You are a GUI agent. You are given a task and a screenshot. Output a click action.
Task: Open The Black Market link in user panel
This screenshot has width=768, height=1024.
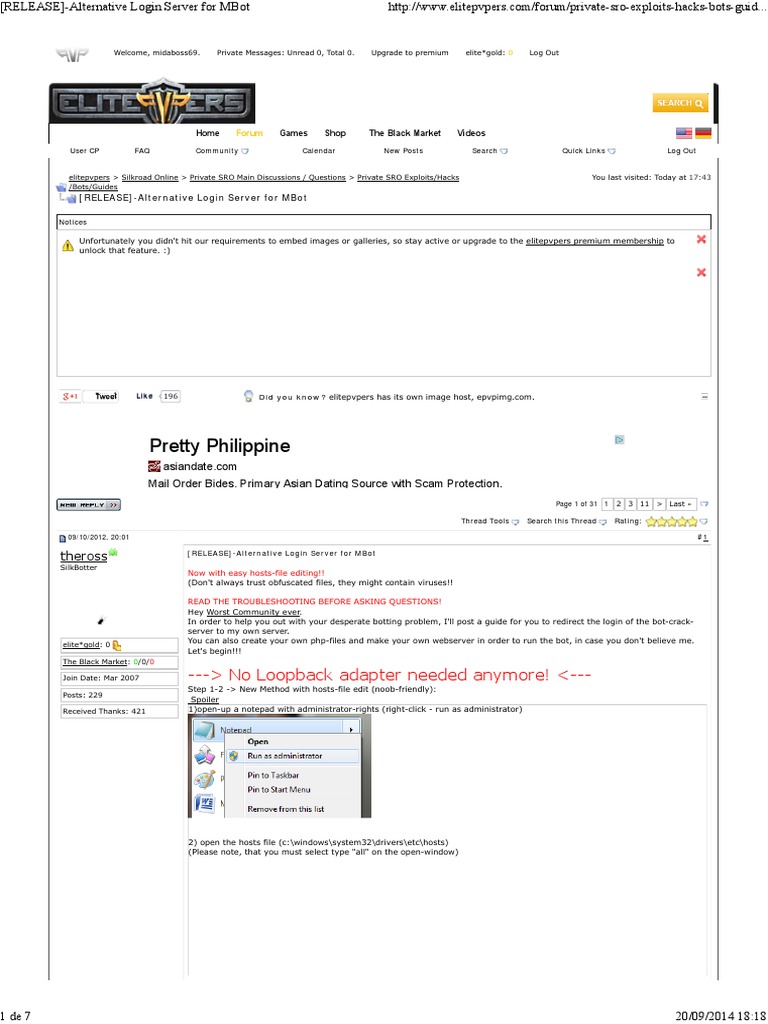pyautogui.click(x=95, y=662)
